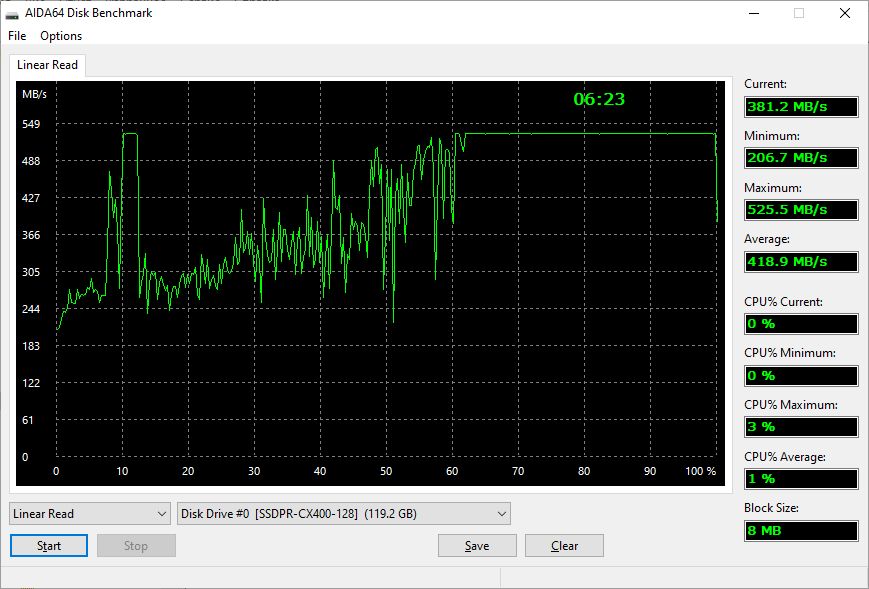Click the 100 % x-axis label
This screenshot has width=869, height=589.
701,471
